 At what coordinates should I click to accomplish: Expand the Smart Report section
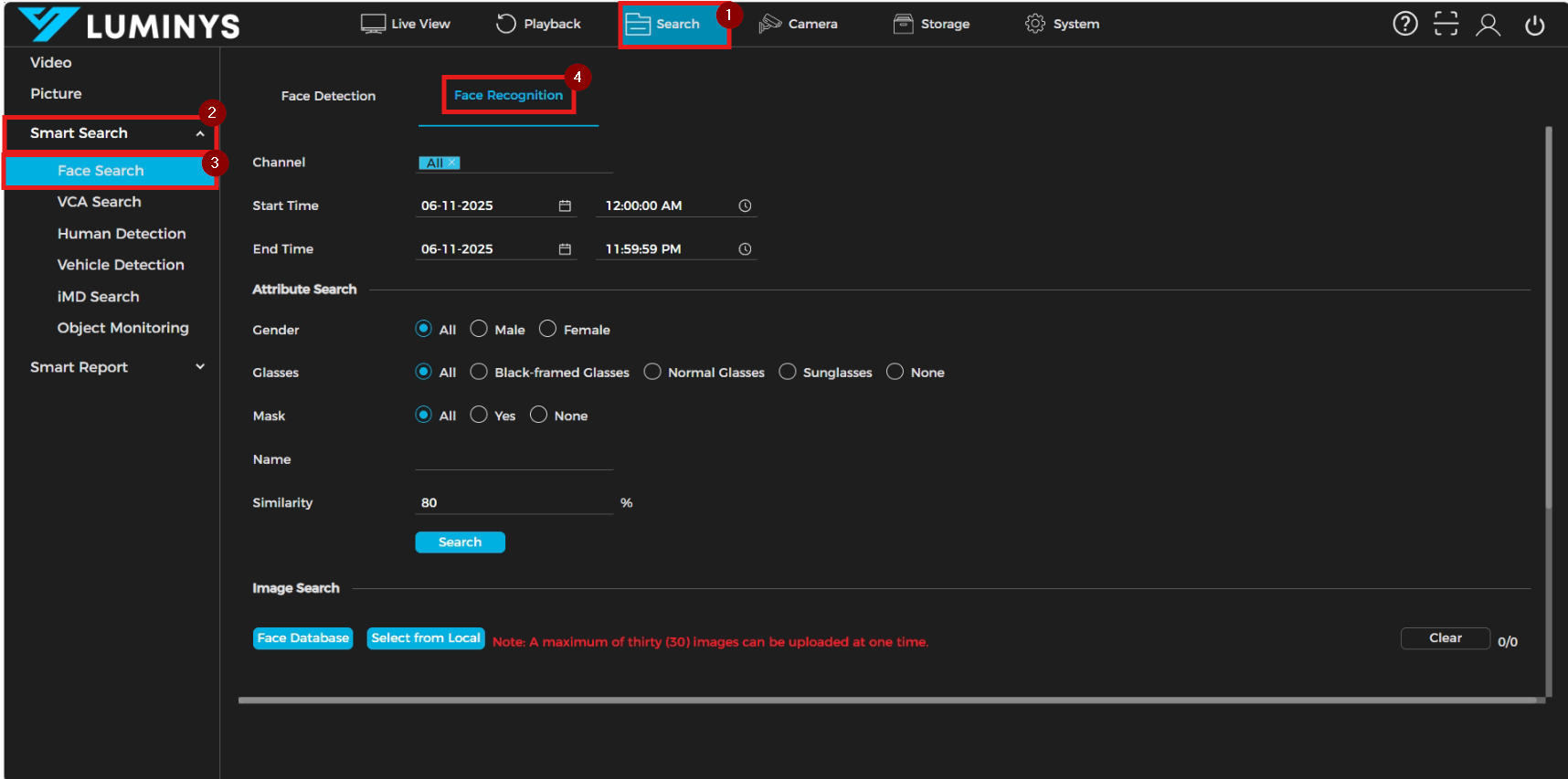click(200, 367)
